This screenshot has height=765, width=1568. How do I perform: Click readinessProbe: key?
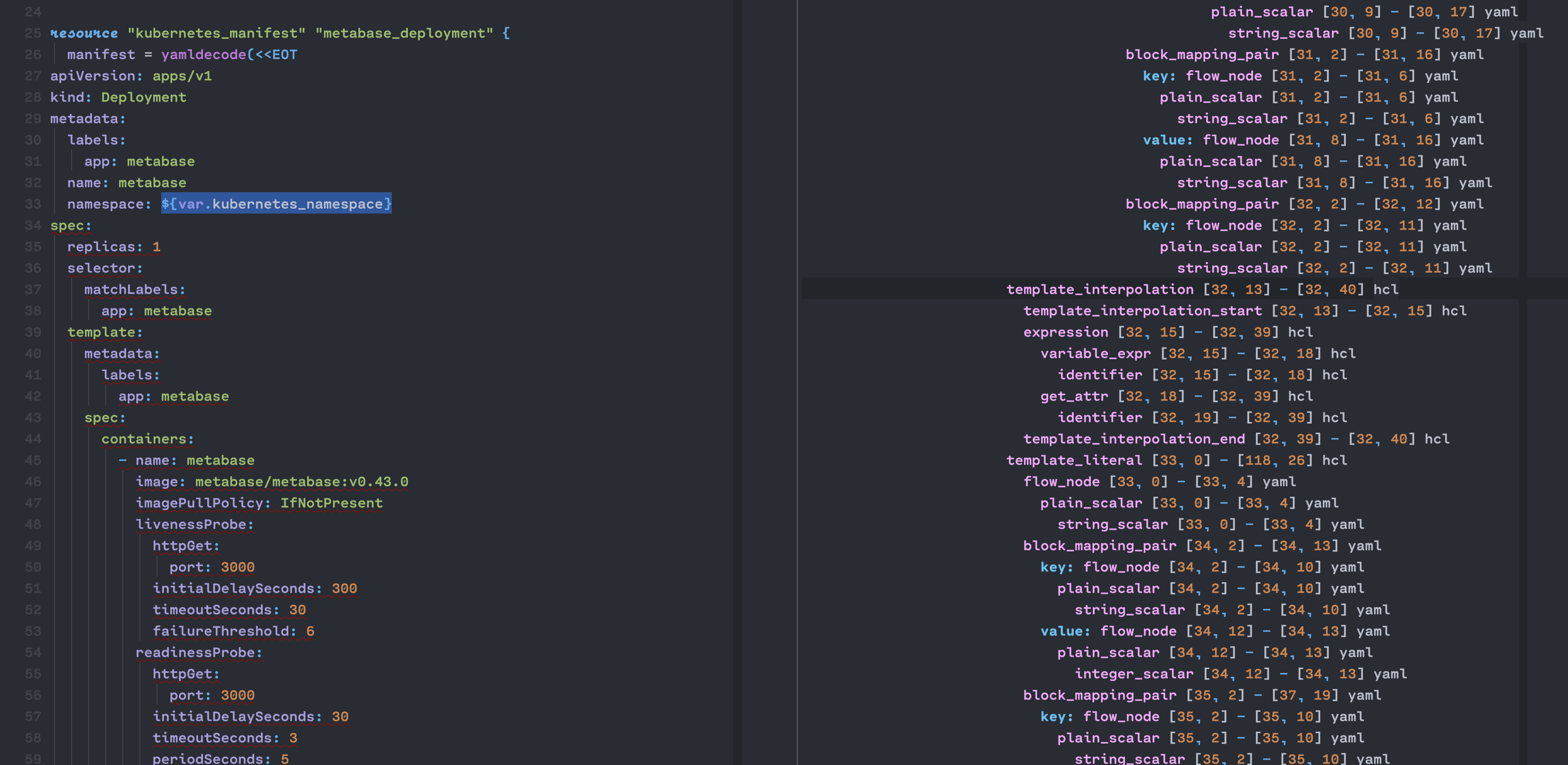pos(199,653)
